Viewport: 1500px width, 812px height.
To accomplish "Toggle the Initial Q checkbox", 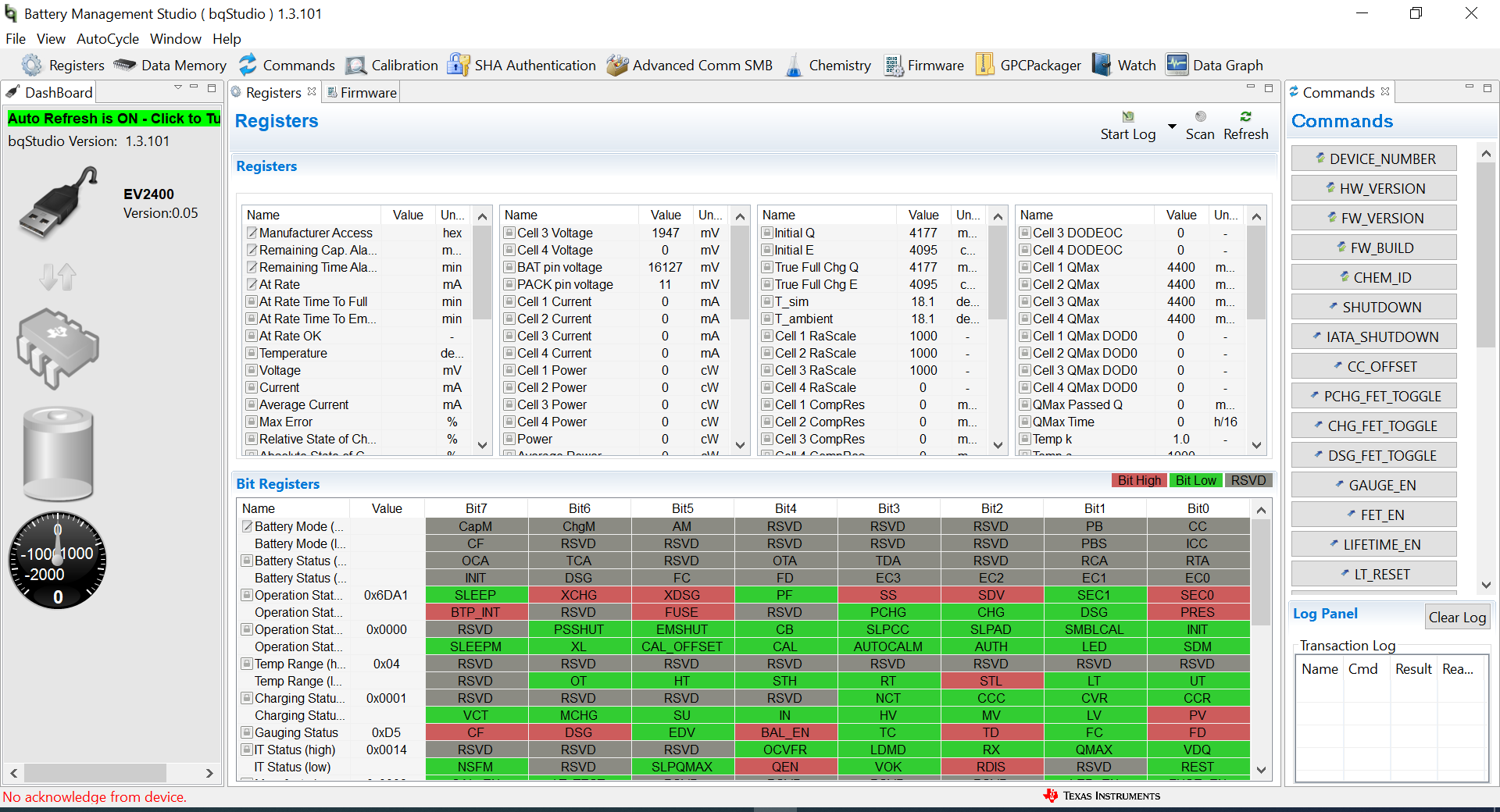I will (x=767, y=233).
